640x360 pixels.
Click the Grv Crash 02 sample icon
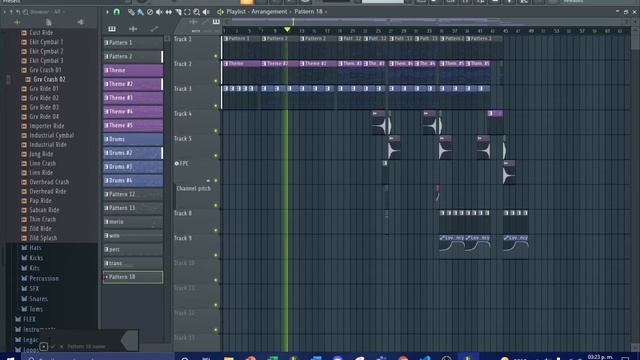click(28, 80)
